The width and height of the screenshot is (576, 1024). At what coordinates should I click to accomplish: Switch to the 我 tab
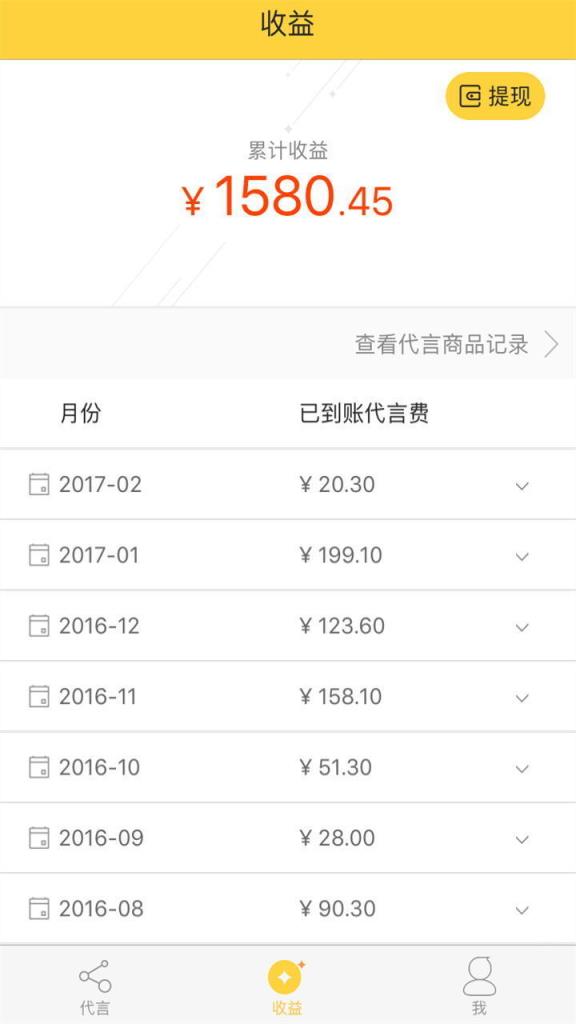[480, 985]
